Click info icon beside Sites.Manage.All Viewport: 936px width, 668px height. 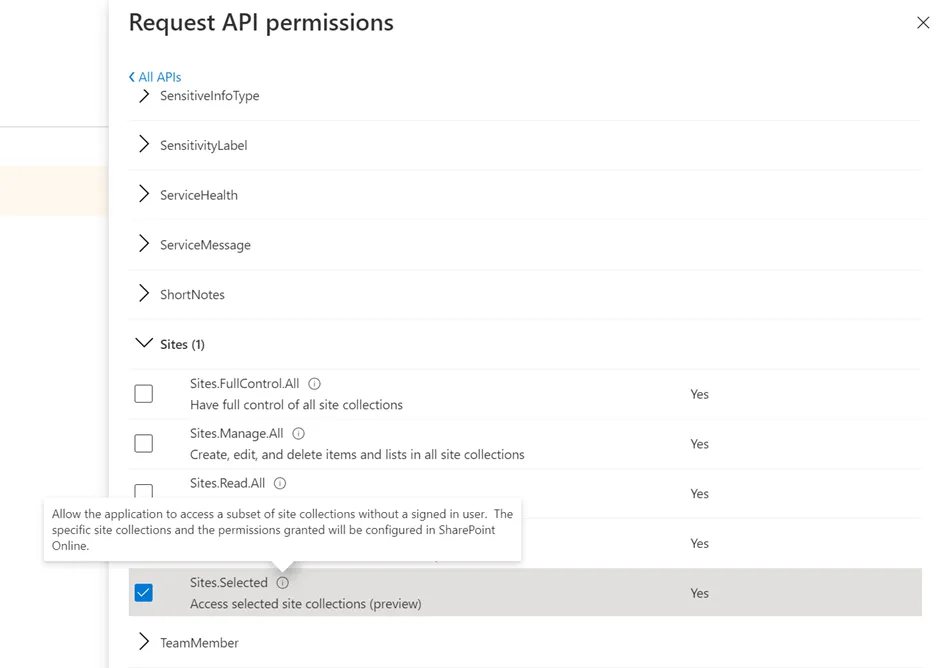(x=298, y=434)
